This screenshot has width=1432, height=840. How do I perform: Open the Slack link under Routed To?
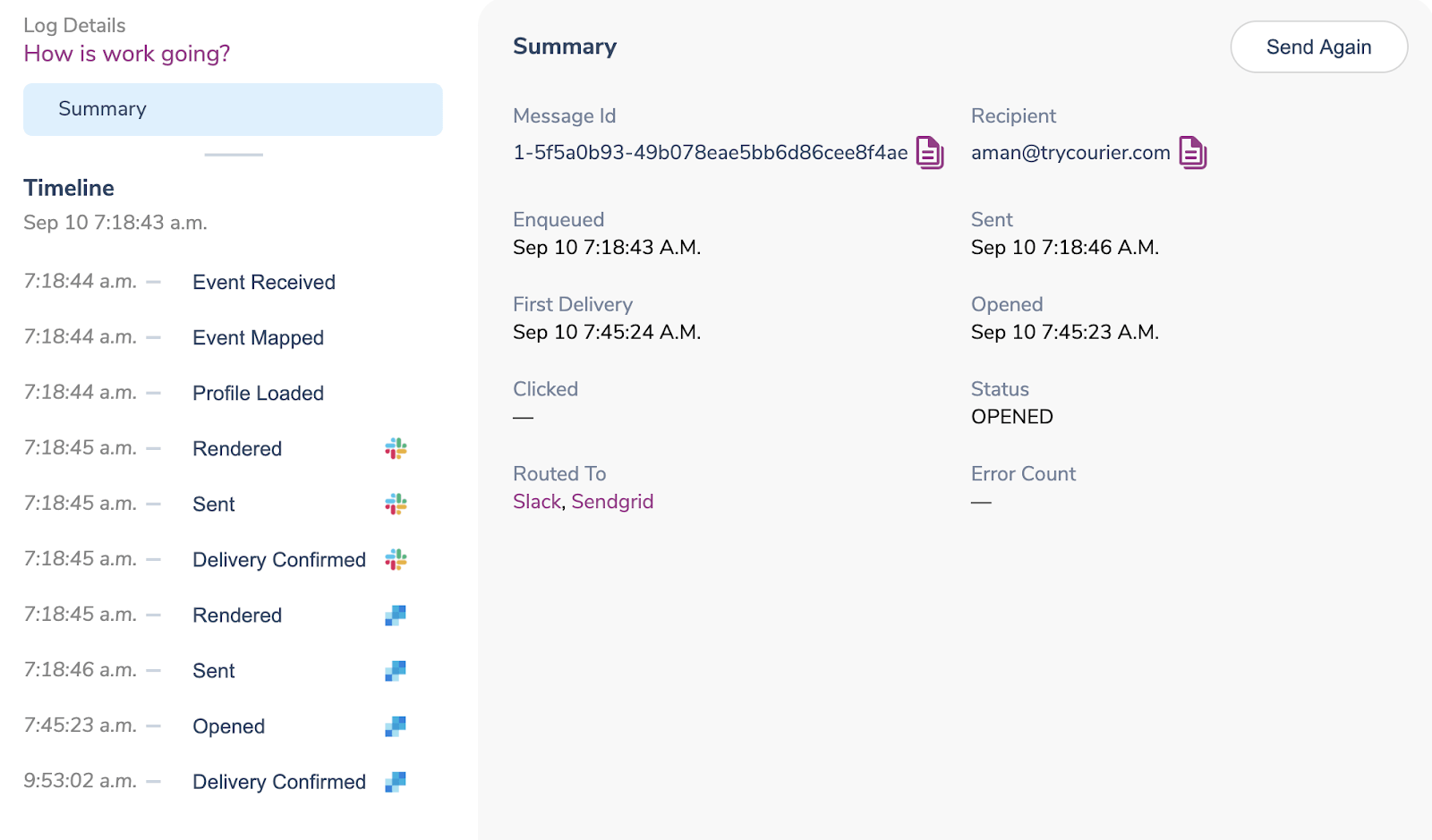(537, 501)
